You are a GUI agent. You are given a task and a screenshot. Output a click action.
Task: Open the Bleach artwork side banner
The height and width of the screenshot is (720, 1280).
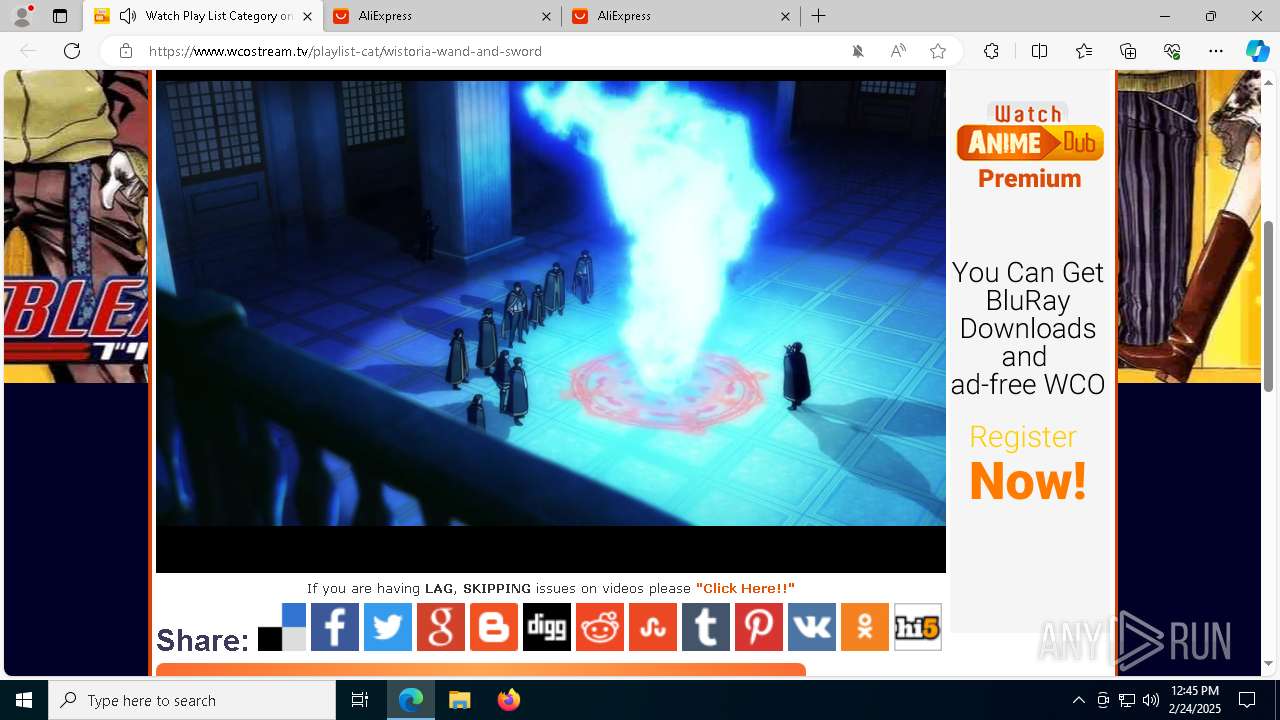[76, 227]
